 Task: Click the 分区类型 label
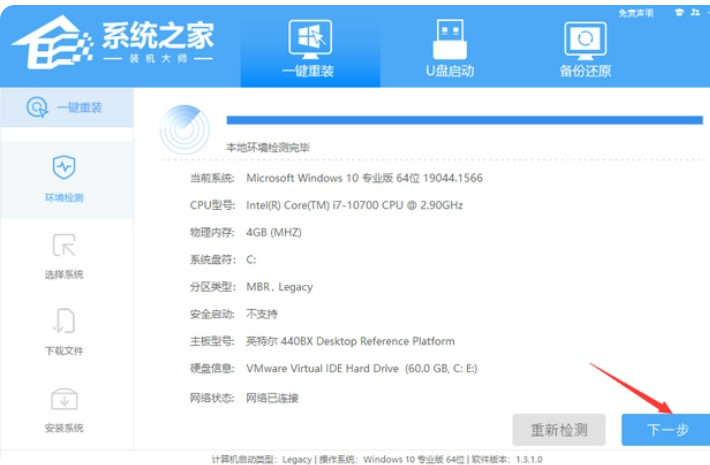(212, 287)
